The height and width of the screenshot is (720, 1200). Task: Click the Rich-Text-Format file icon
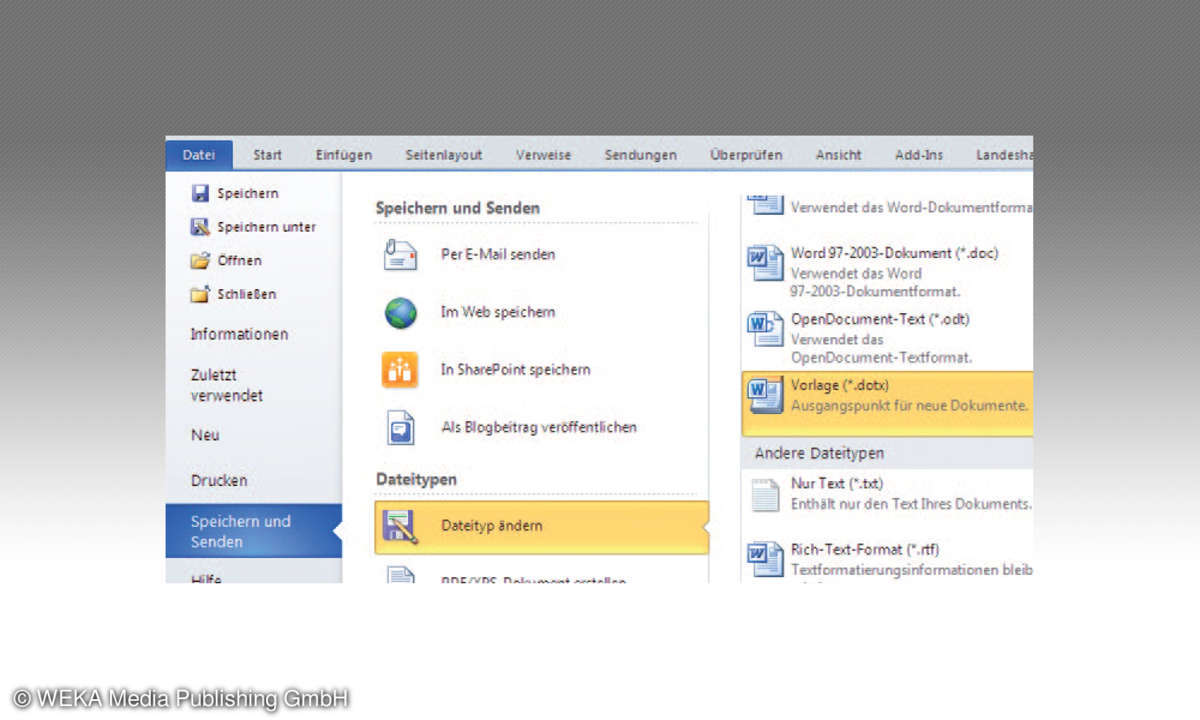[x=766, y=559]
